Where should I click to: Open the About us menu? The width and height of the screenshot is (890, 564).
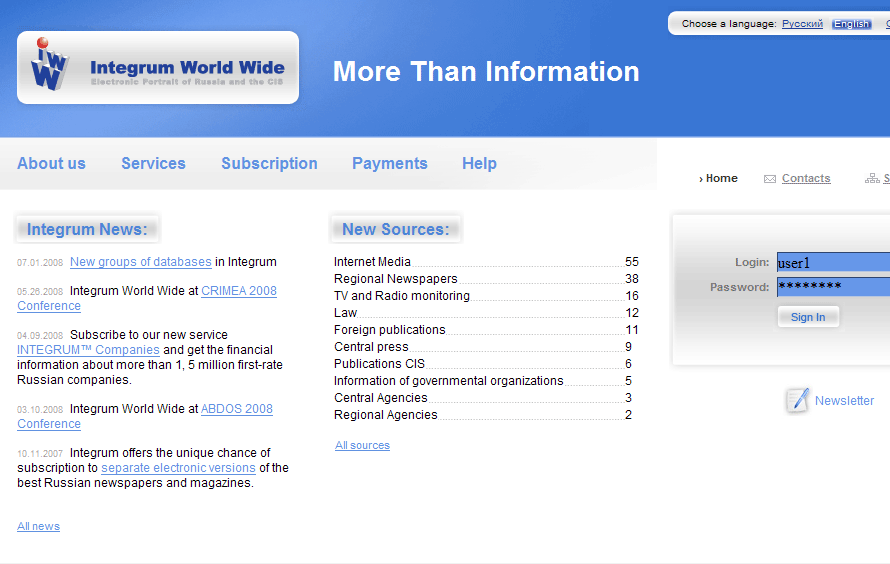(51, 163)
